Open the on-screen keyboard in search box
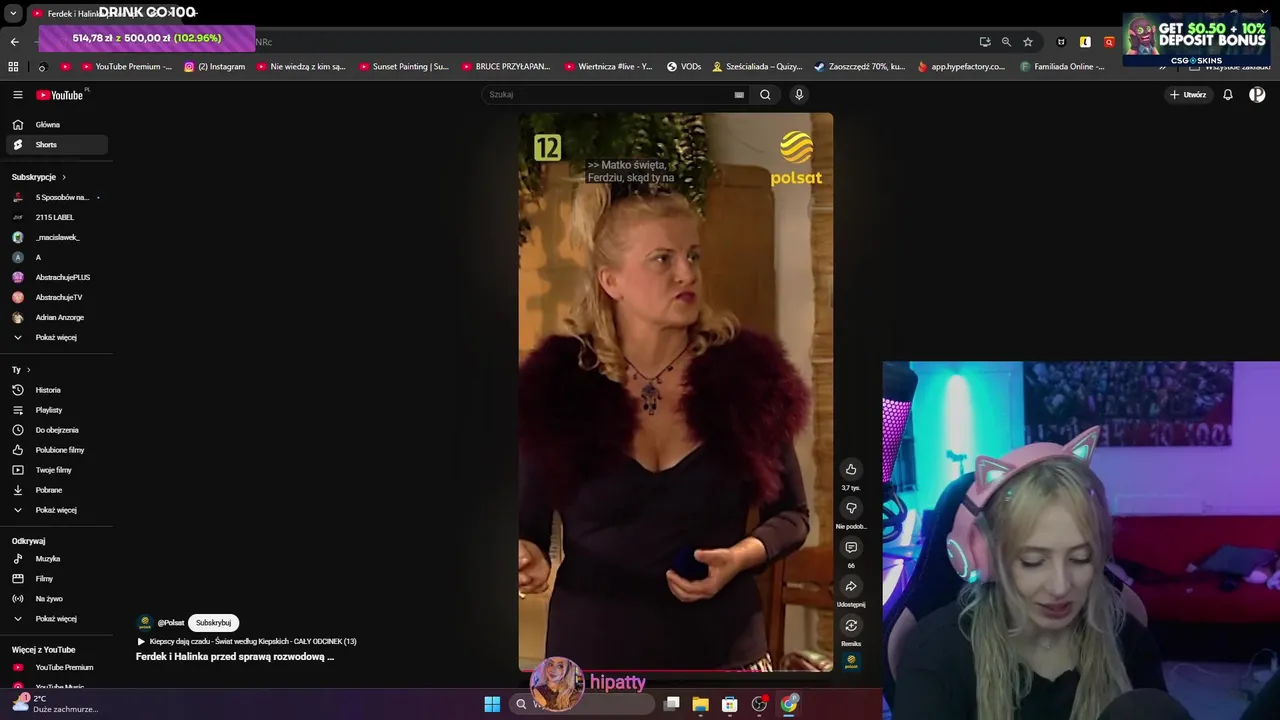Screen dimensions: 1280x720 tap(739, 95)
